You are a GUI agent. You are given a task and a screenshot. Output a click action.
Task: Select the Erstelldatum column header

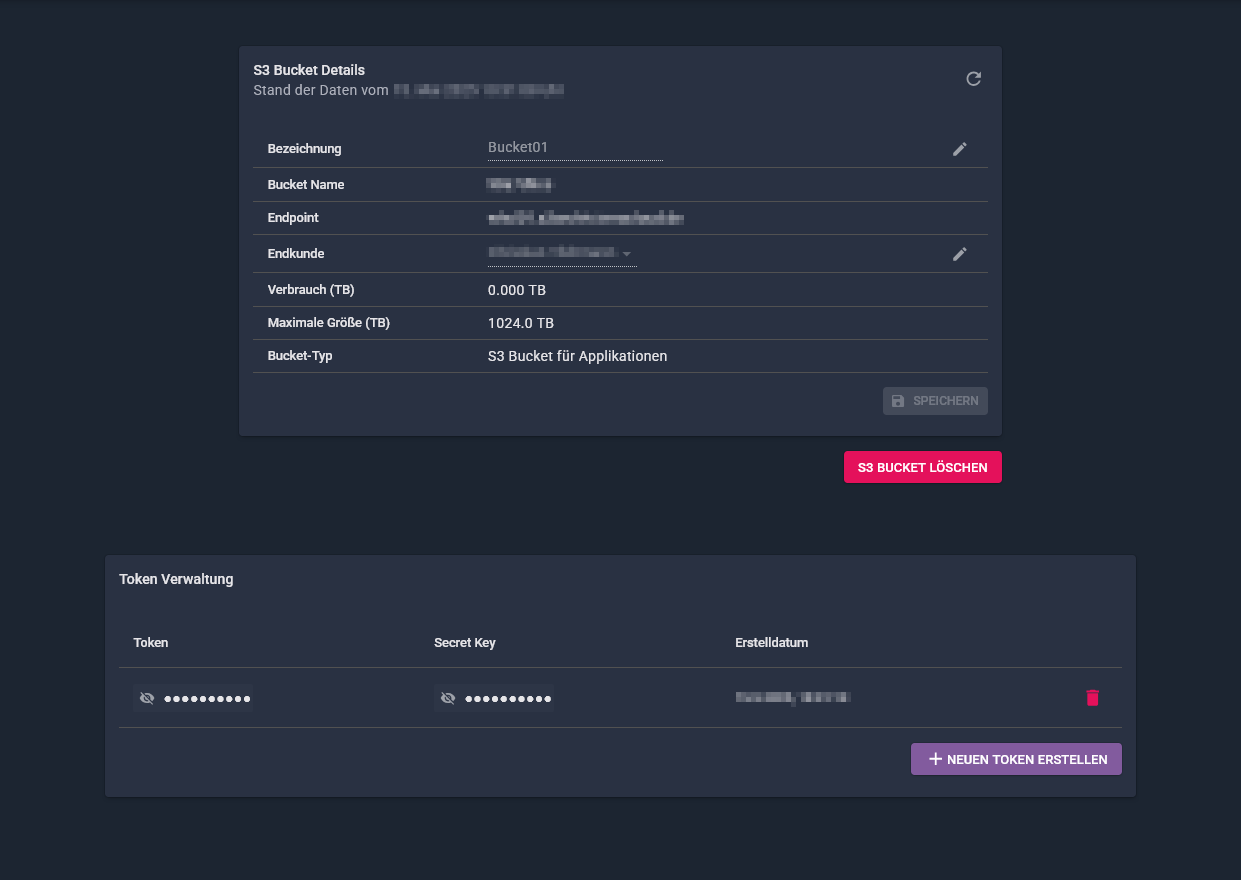(x=771, y=643)
